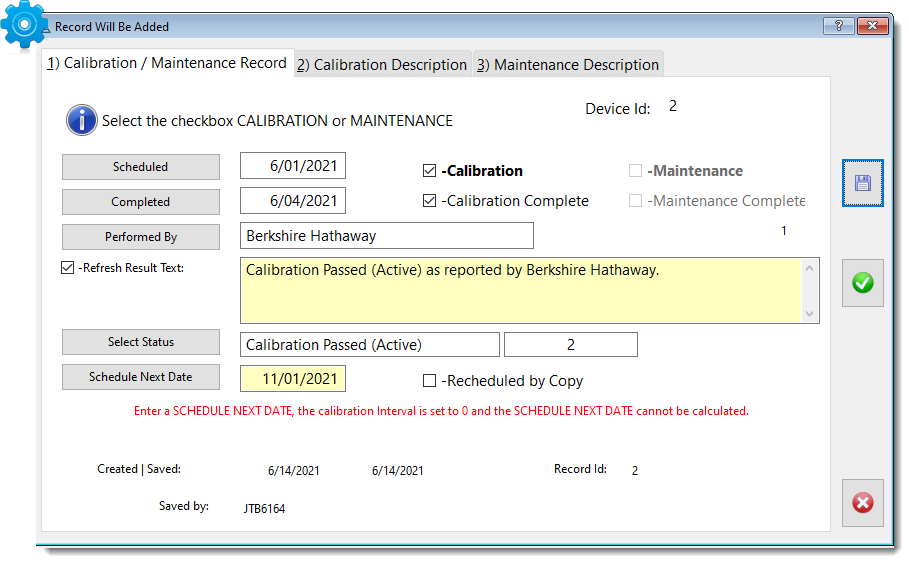Click the Scheduled button
This screenshot has width=909, height=563.
141,167
